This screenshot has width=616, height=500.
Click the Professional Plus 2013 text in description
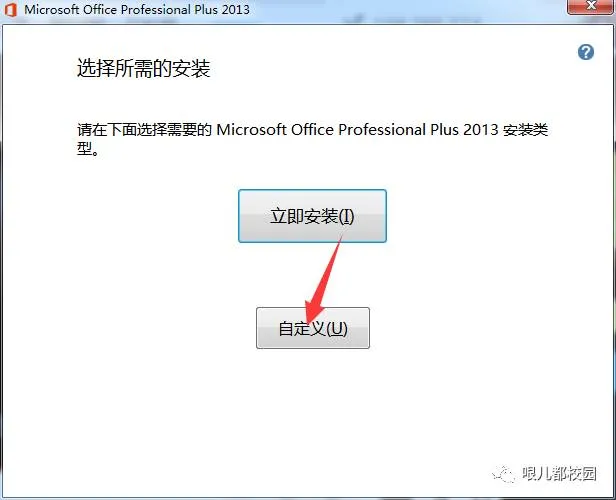coord(418,130)
